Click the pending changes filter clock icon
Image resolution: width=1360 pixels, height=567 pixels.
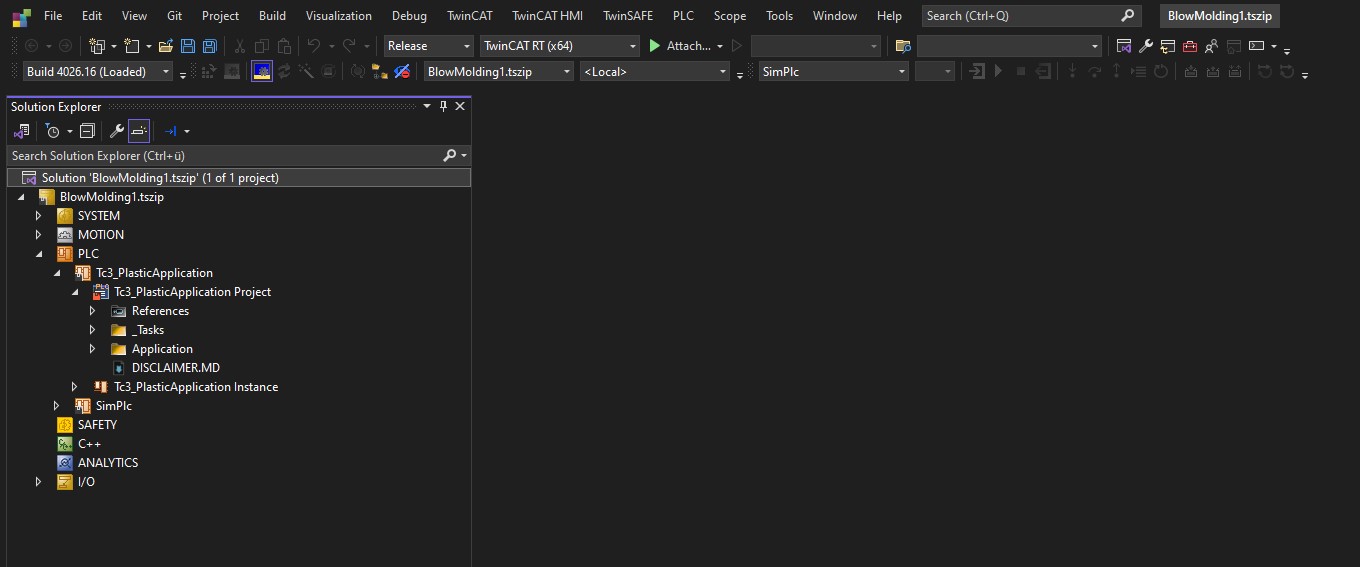pos(52,131)
